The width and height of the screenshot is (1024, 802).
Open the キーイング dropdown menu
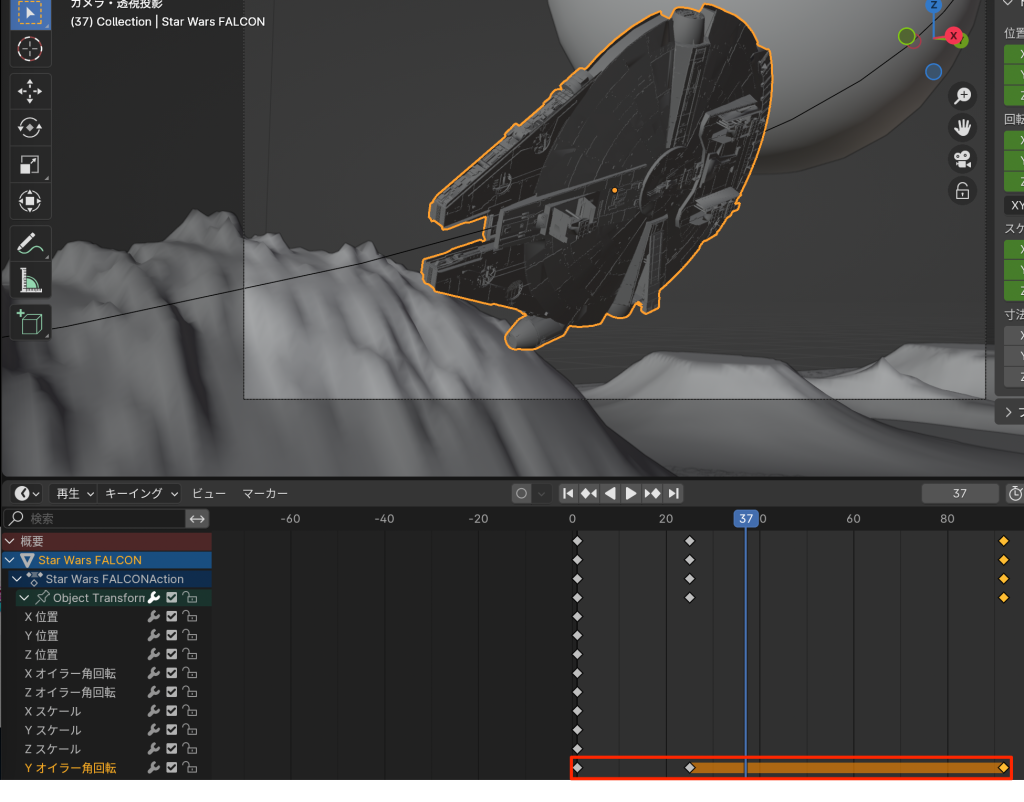[141, 493]
